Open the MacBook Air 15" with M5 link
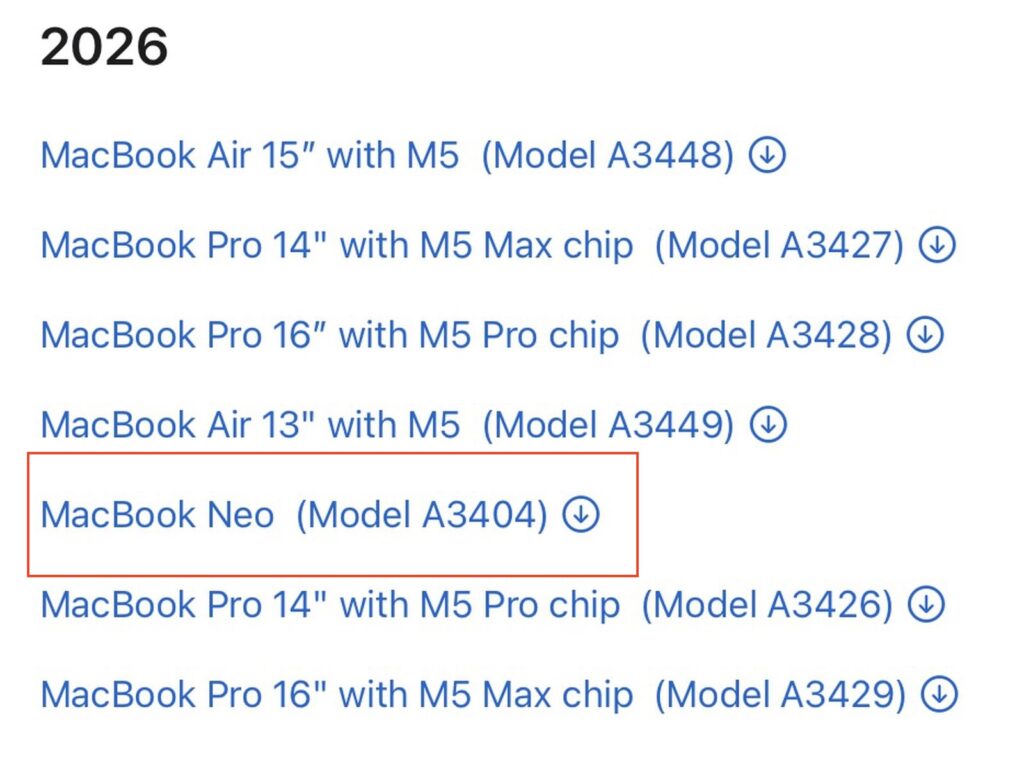The image size is (1024, 763). tap(250, 155)
